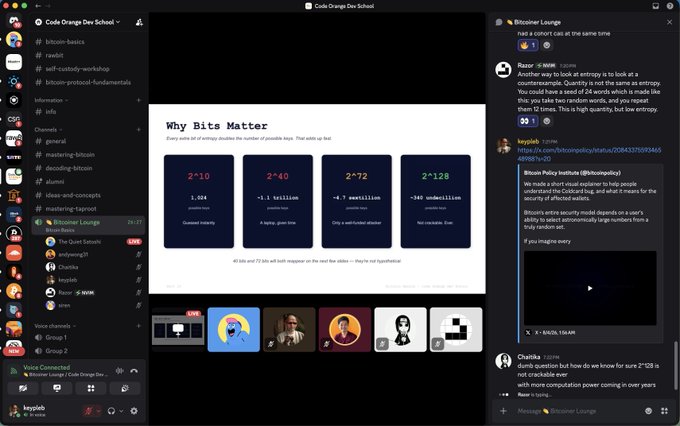Open the CSG server icon

click(14, 119)
